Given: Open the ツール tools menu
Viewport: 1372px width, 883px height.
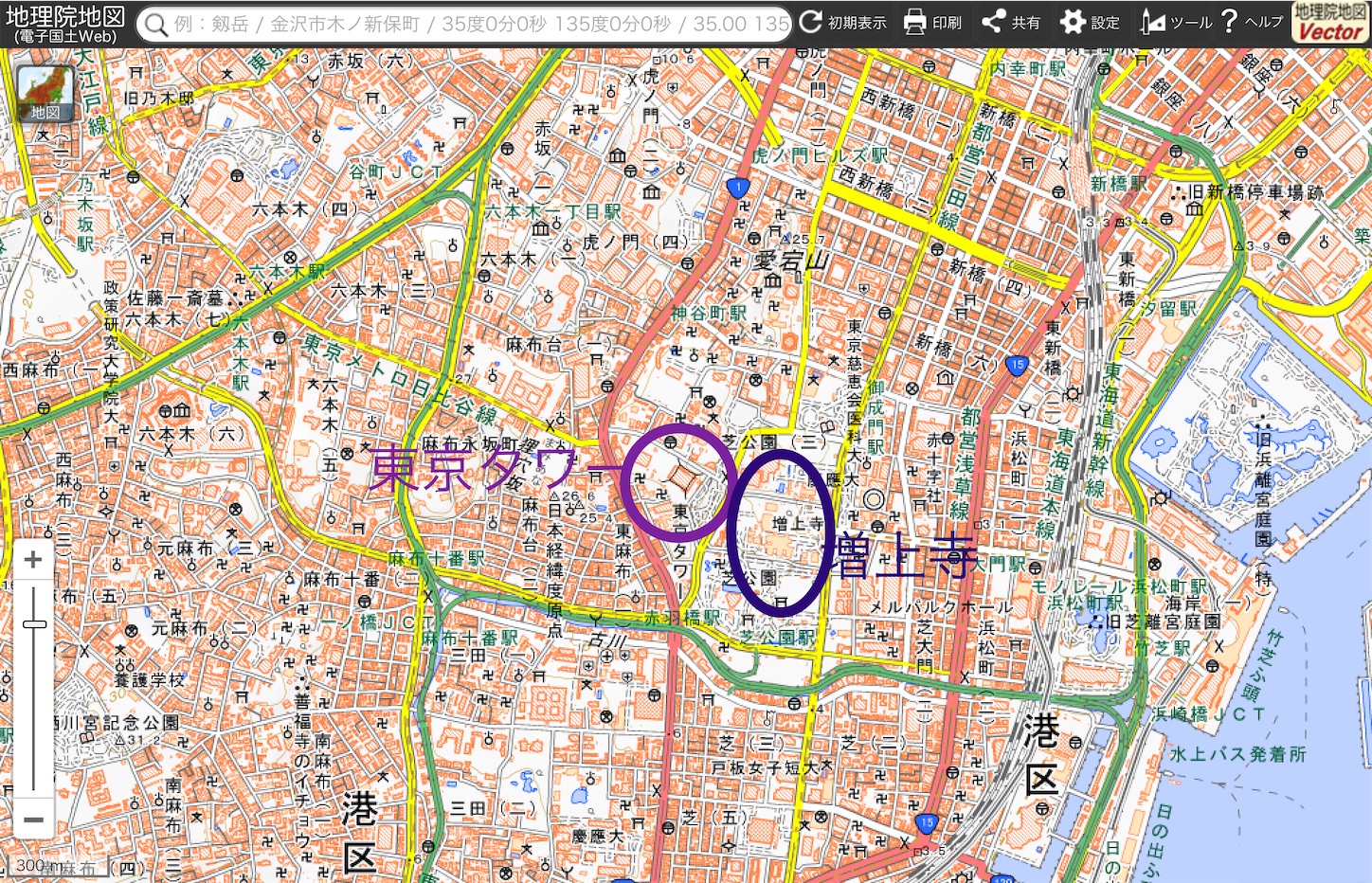Looking at the screenshot, I should pyautogui.click(x=1175, y=22).
